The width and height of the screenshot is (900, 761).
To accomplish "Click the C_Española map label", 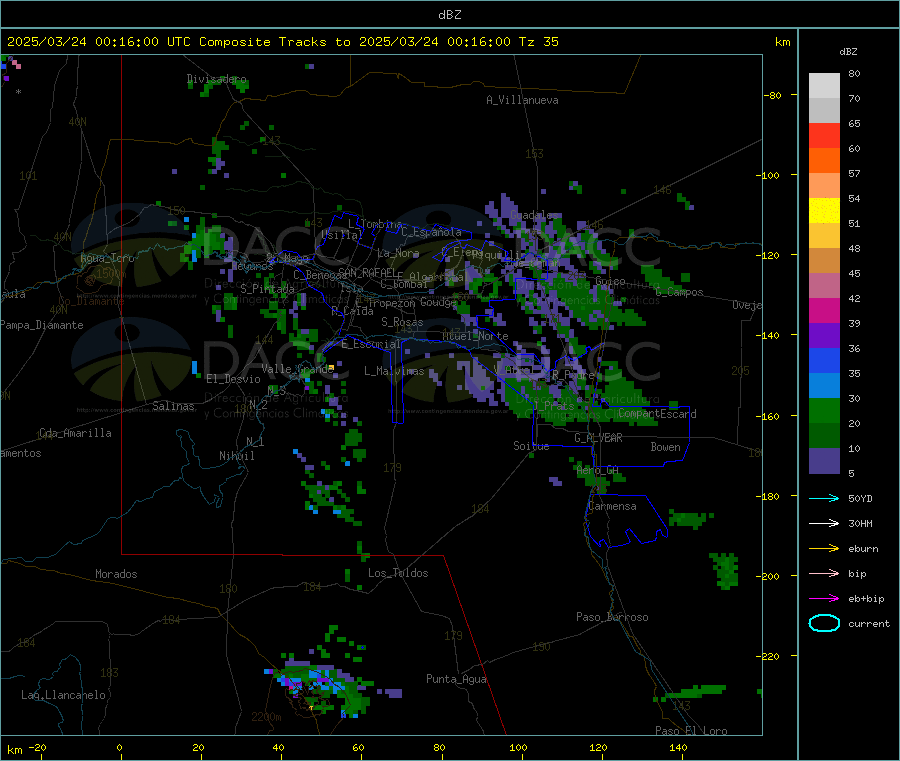I will pos(431,232).
